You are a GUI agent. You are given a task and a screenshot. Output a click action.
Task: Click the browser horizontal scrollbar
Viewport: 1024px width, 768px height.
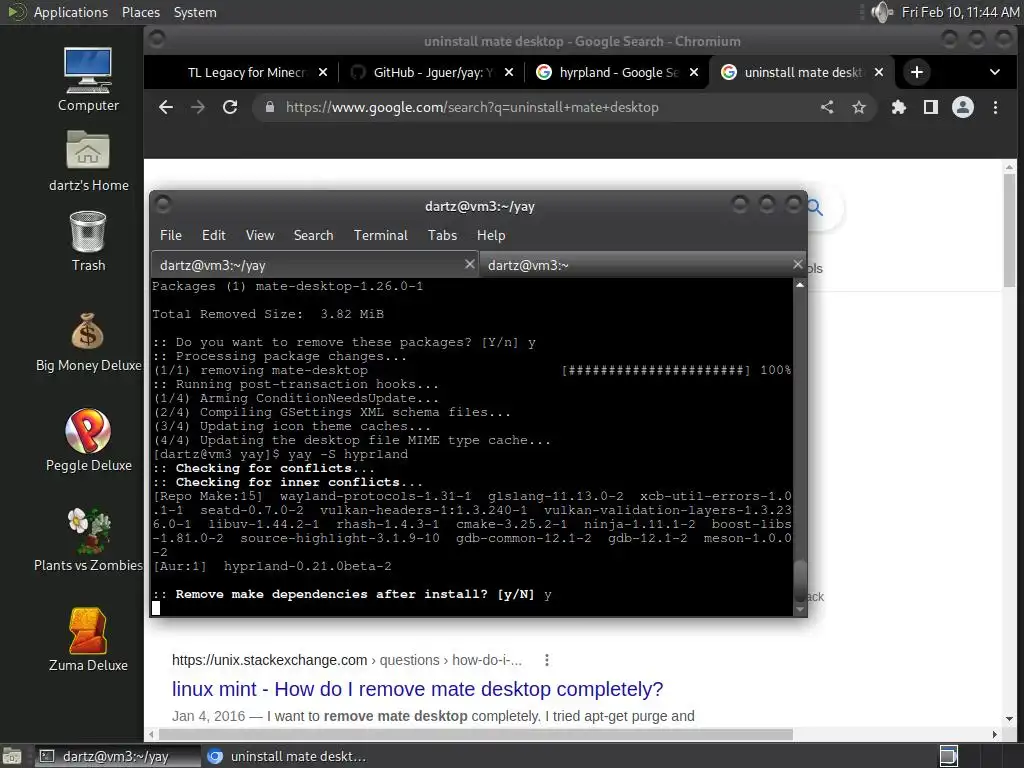(475, 734)
